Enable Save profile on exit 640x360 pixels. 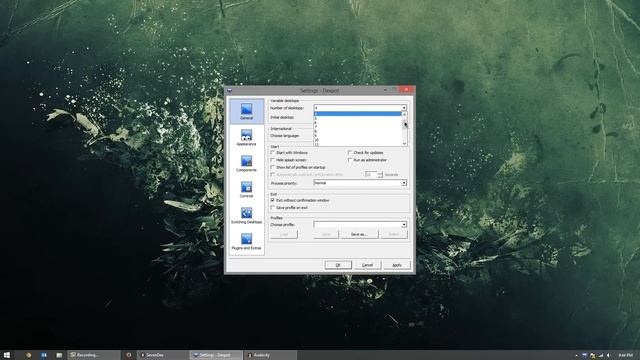pyautogui.click(x=289, y=208)
